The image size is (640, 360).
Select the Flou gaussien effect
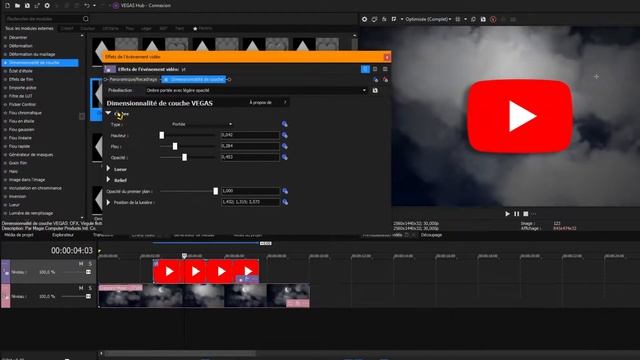(x=21, y=129)
